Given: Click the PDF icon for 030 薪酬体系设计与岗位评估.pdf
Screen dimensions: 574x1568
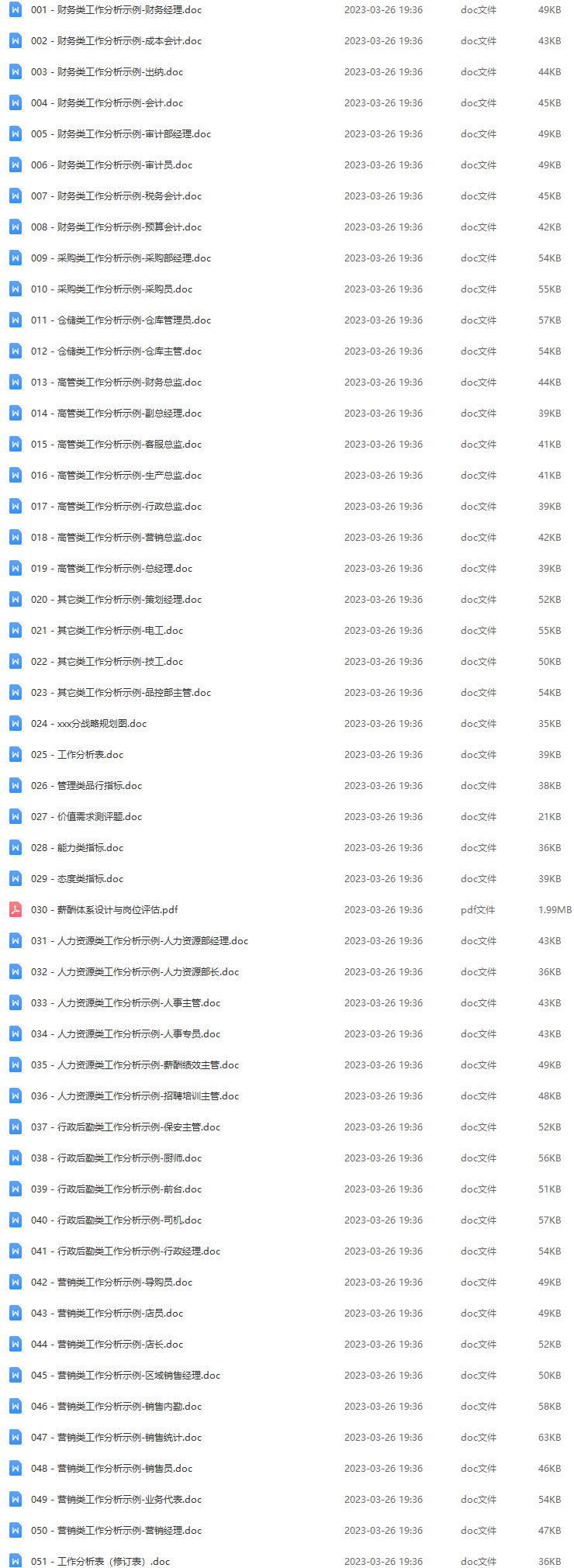Looking at the screenshot, I should coord(16,909).
